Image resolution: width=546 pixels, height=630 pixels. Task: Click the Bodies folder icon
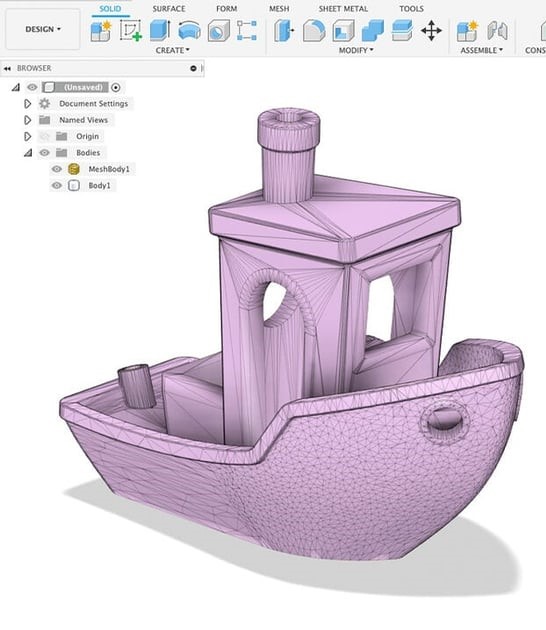61,153
